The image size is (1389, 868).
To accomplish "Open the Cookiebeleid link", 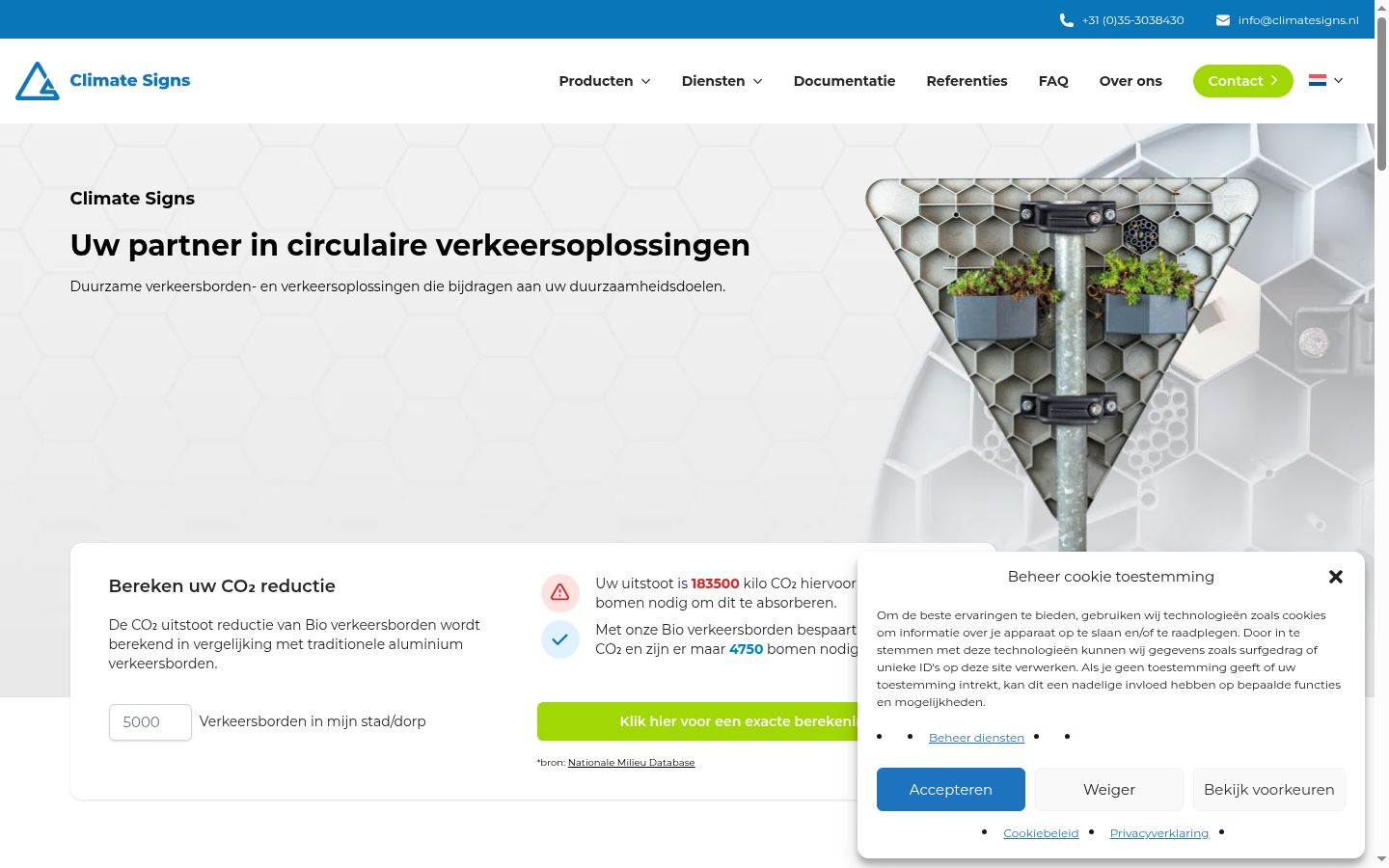I will click(1041, 833).
